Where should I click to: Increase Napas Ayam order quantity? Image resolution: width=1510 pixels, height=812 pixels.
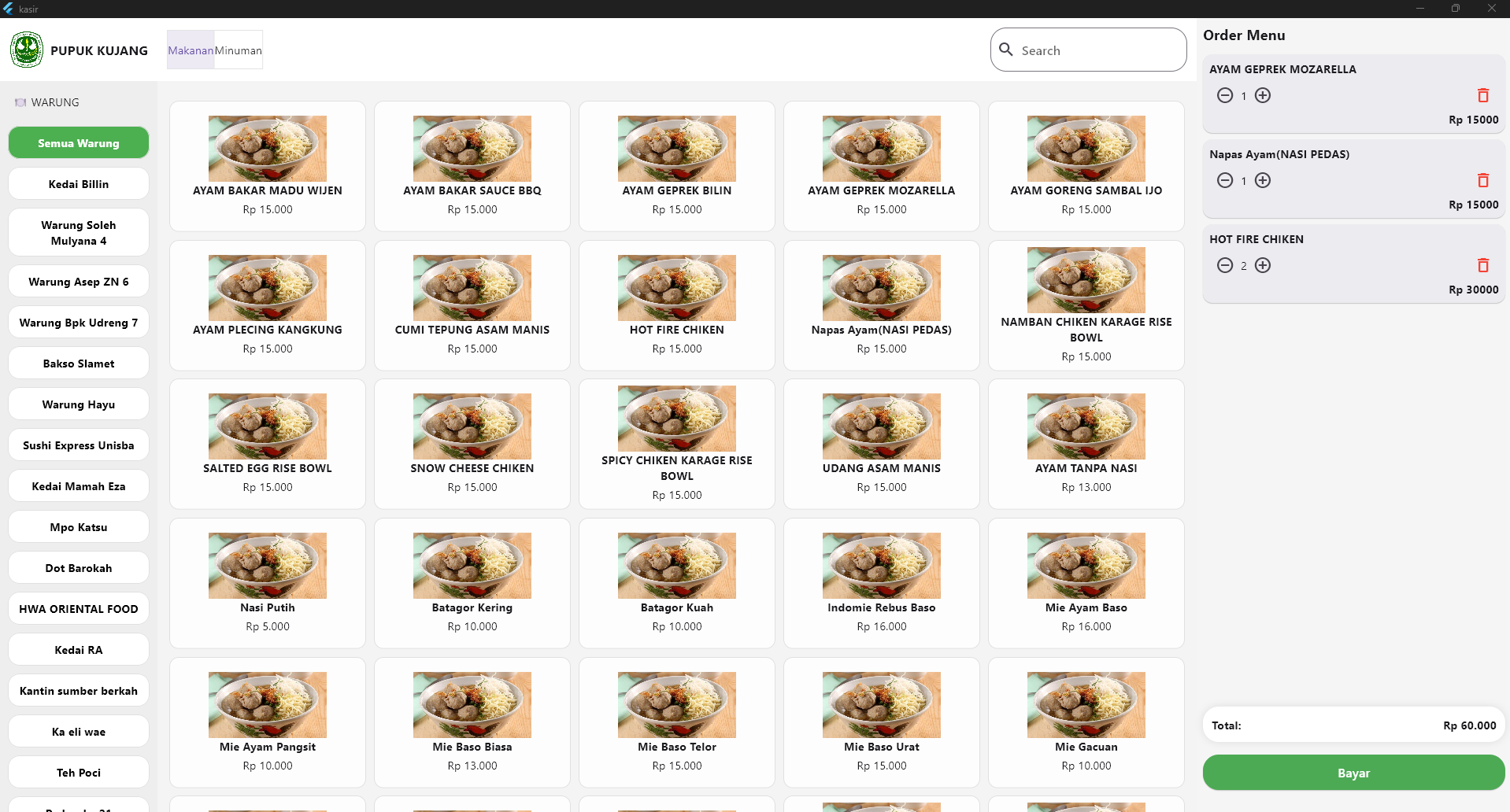click(x=1263, y=180)
